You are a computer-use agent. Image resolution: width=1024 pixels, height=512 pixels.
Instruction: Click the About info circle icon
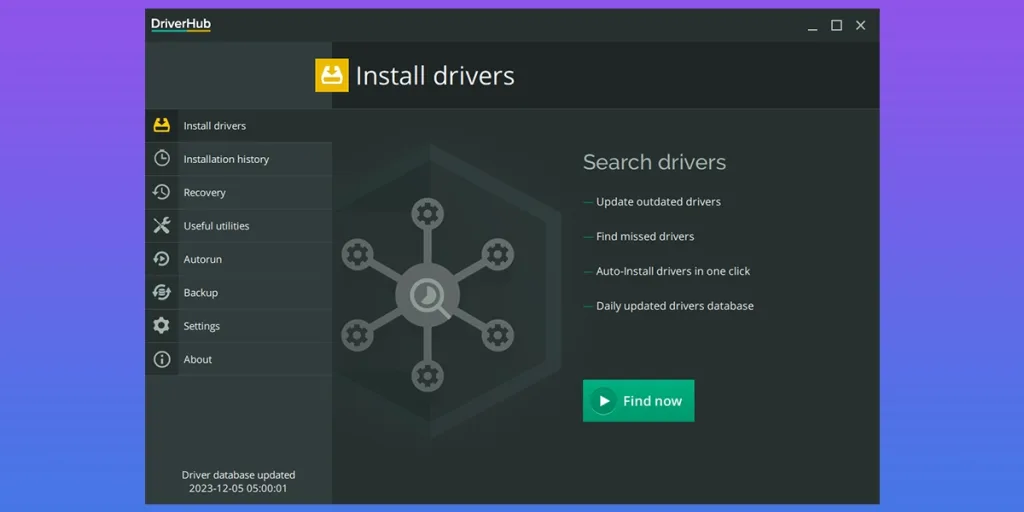161,359
